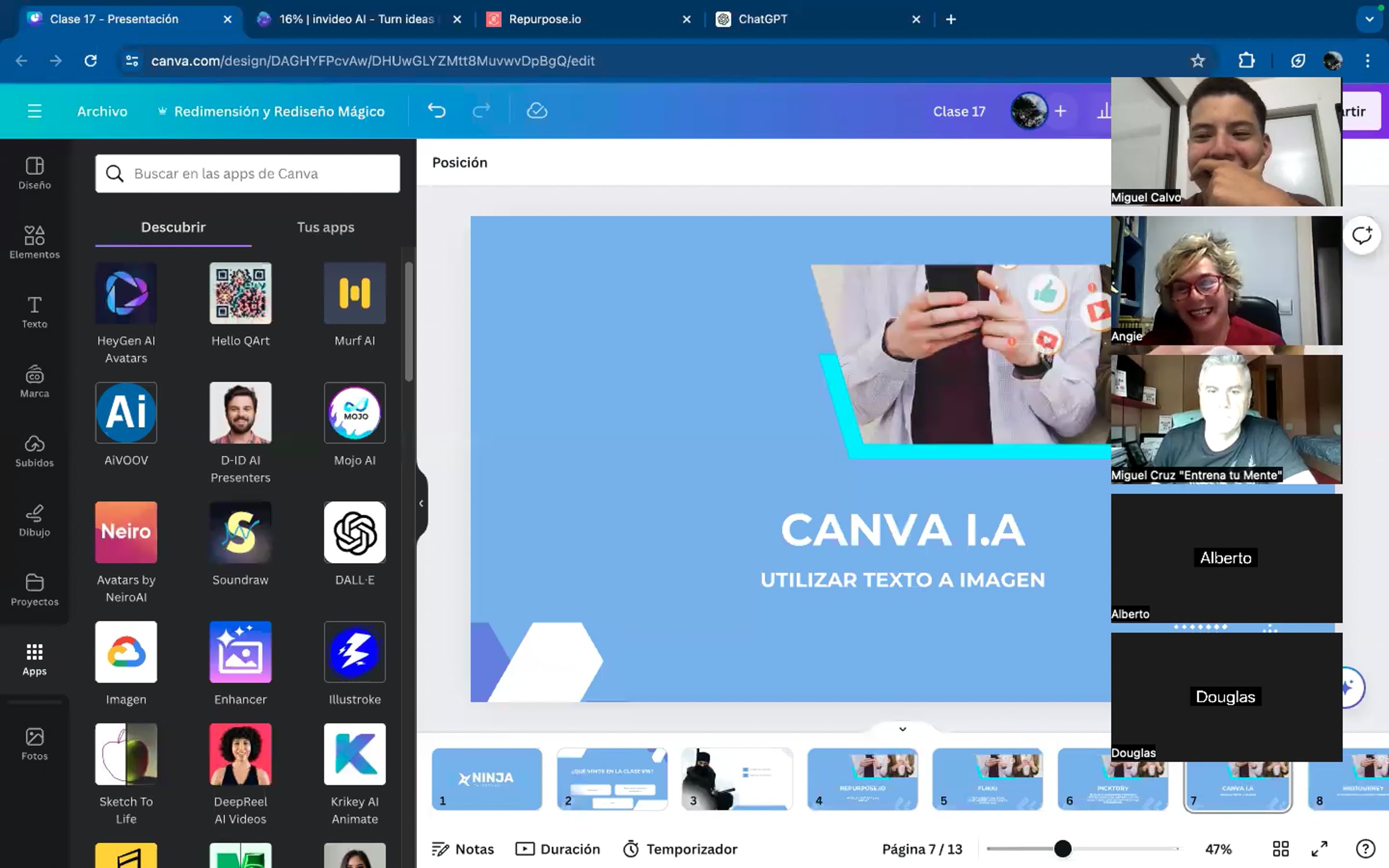
Task: Open the HeyGen AI Avatars app
Action: click(x=126, y=293)
